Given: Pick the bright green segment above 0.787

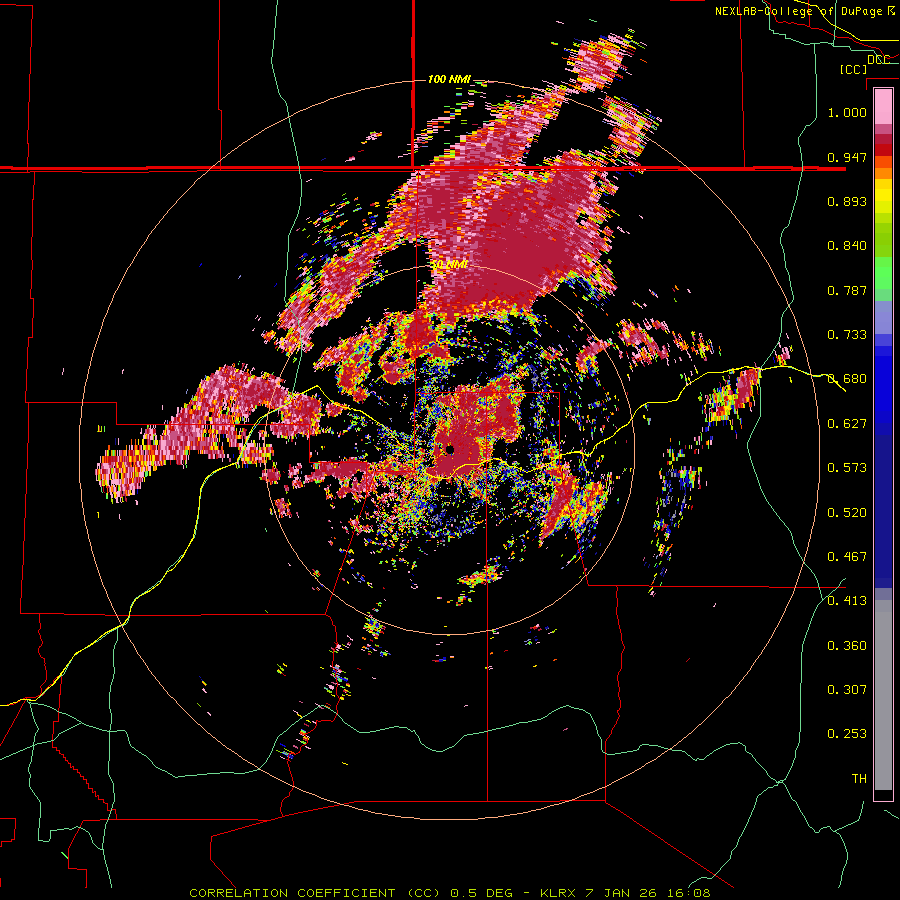Looking at the screenshot, I should [883, 272].
